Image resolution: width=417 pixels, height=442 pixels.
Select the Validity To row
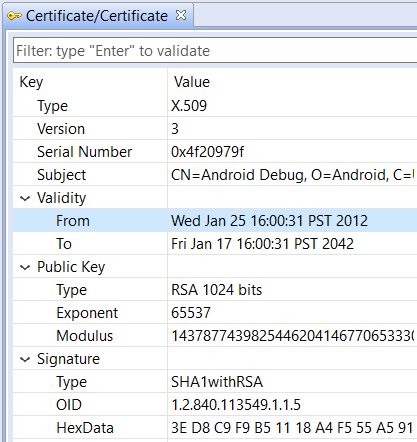[x=215, y=244]
